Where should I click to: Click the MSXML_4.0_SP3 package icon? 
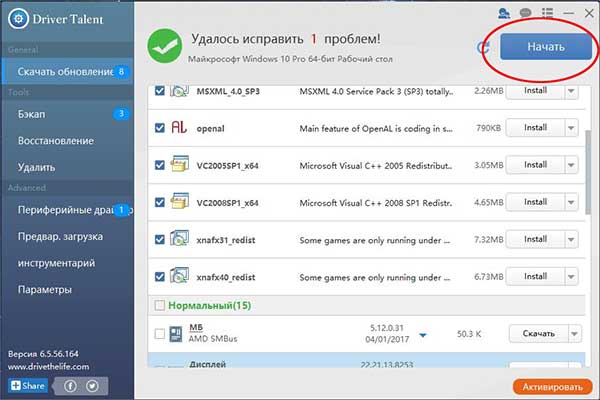pyautogui.click(x=179, y=91)
